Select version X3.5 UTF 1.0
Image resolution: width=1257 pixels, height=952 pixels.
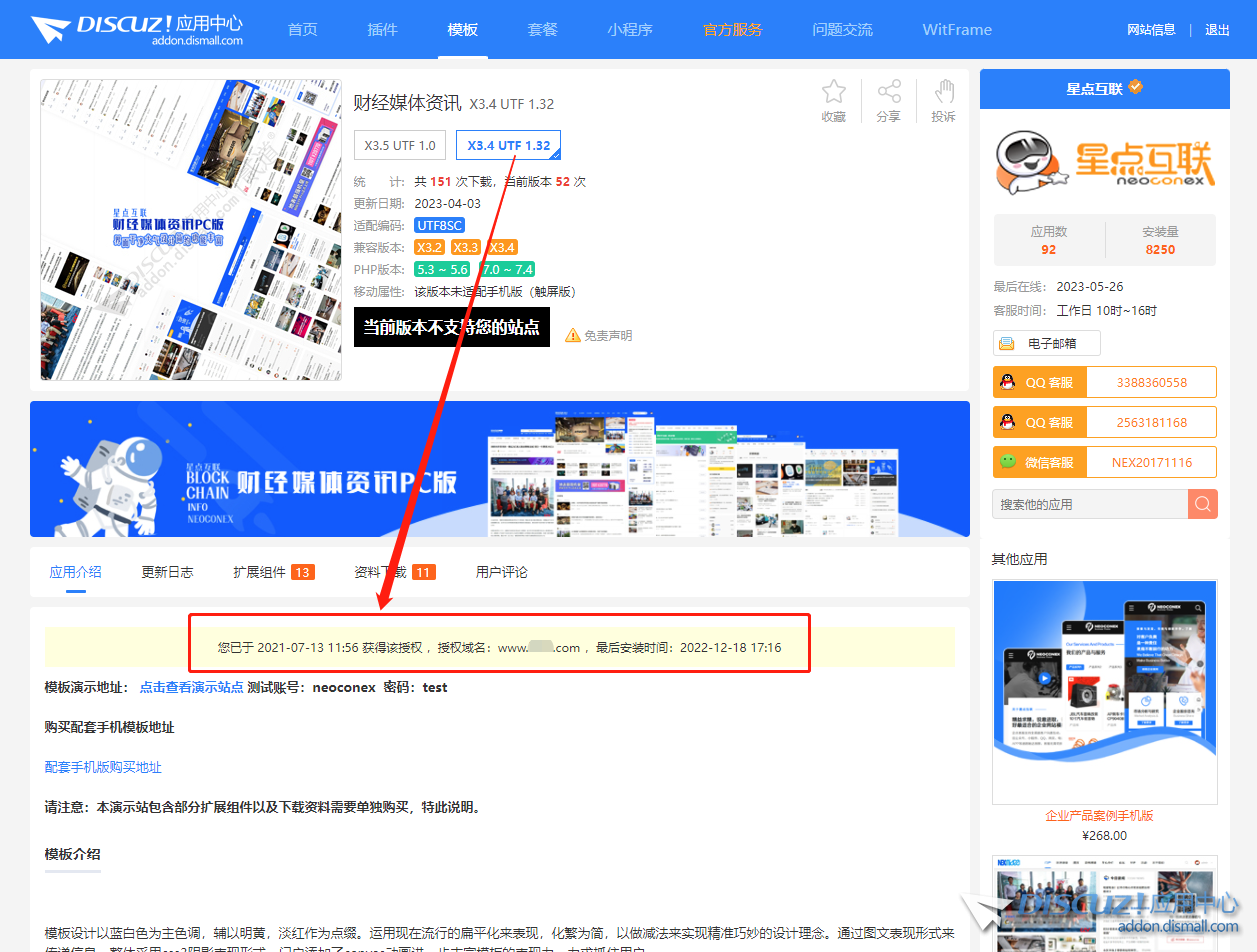tap(400, 145)
